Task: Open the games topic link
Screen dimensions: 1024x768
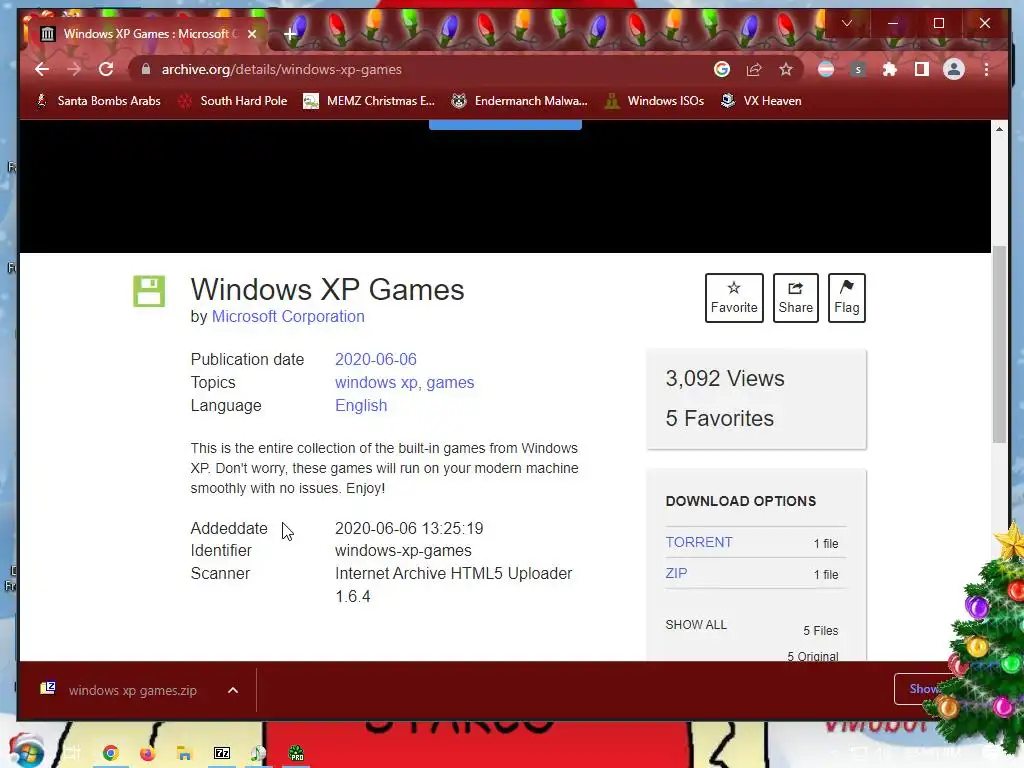Action: (x=450, y=383)
